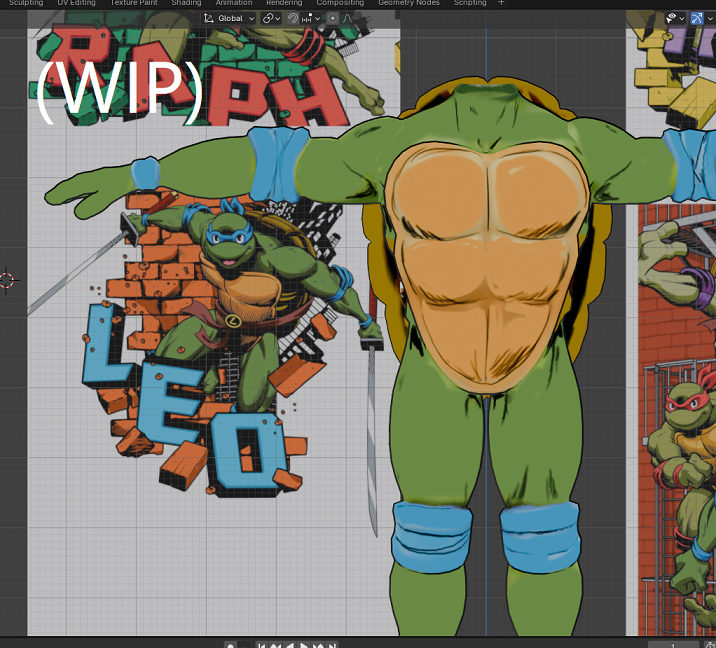
Task: Play the animation in reverse
Action: click(290, 646)
